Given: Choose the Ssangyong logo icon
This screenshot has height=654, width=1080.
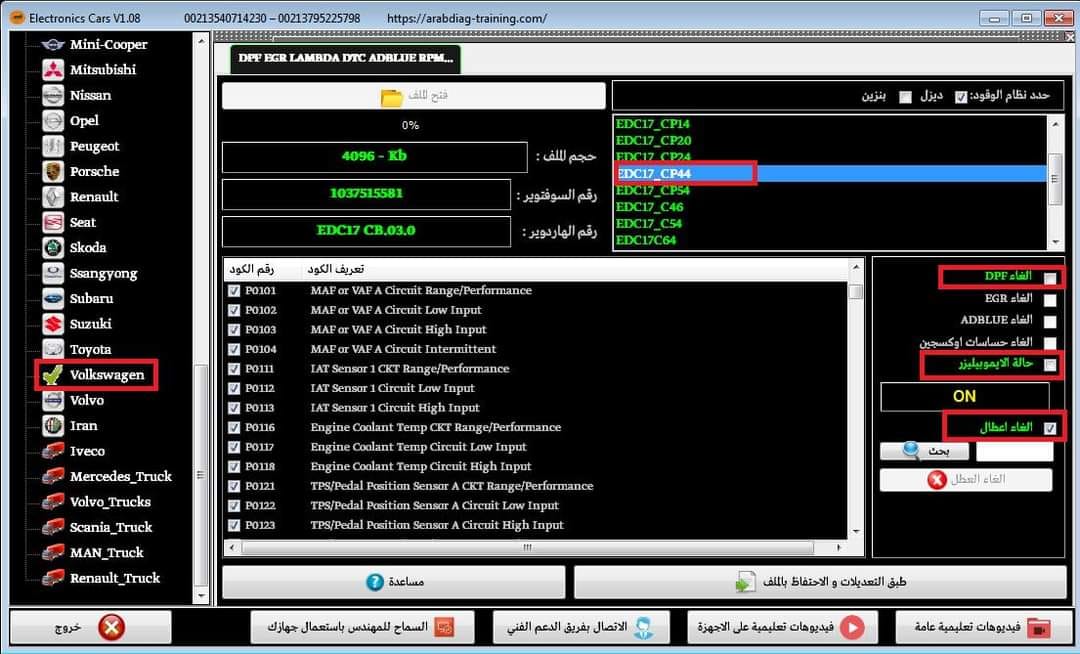Looking at the screenshot, I should coord(53,273).
